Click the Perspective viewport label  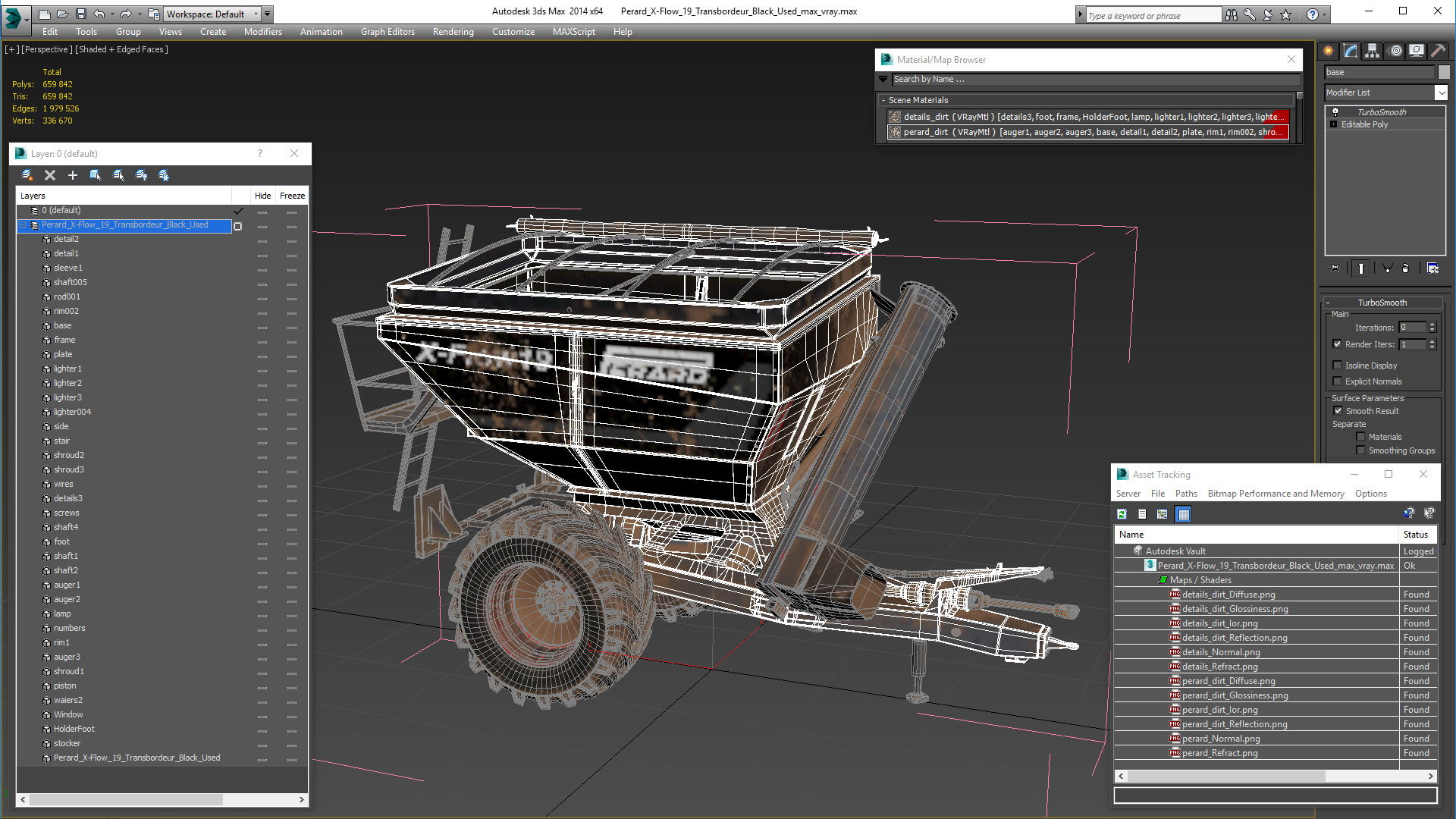[47, 49]
